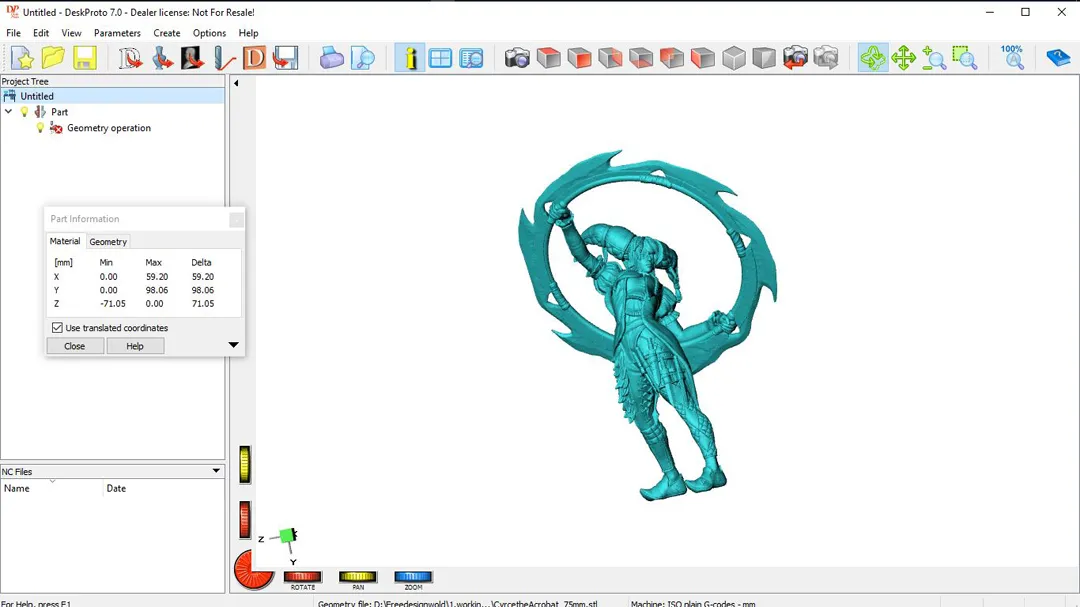Select the default view camera icon
The width and height of the screenshot is (1080, 607).
[517, 58]
